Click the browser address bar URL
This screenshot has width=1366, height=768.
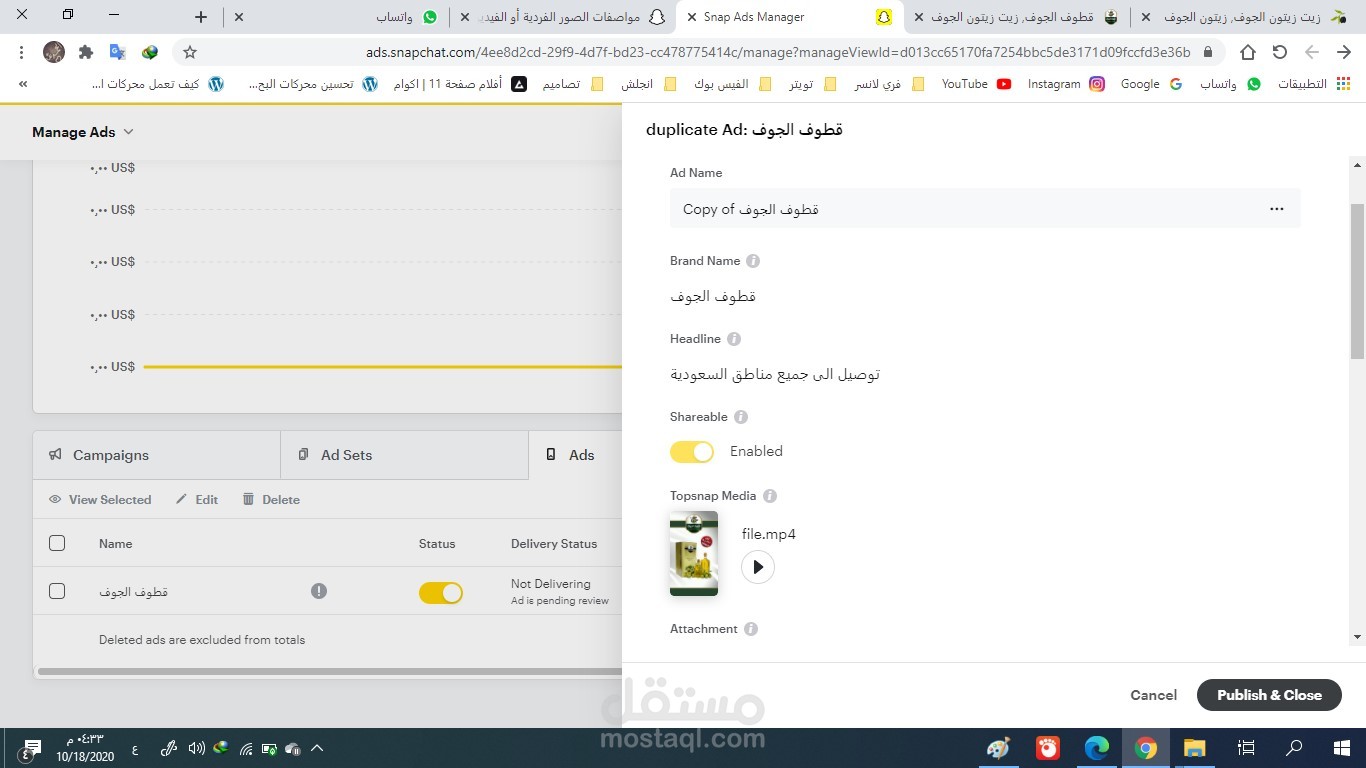point(778,52)
